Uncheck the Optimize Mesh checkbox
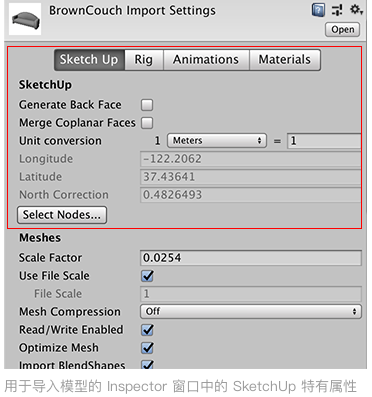The height and width of the screenshot is (397, 372). point(147,348)
